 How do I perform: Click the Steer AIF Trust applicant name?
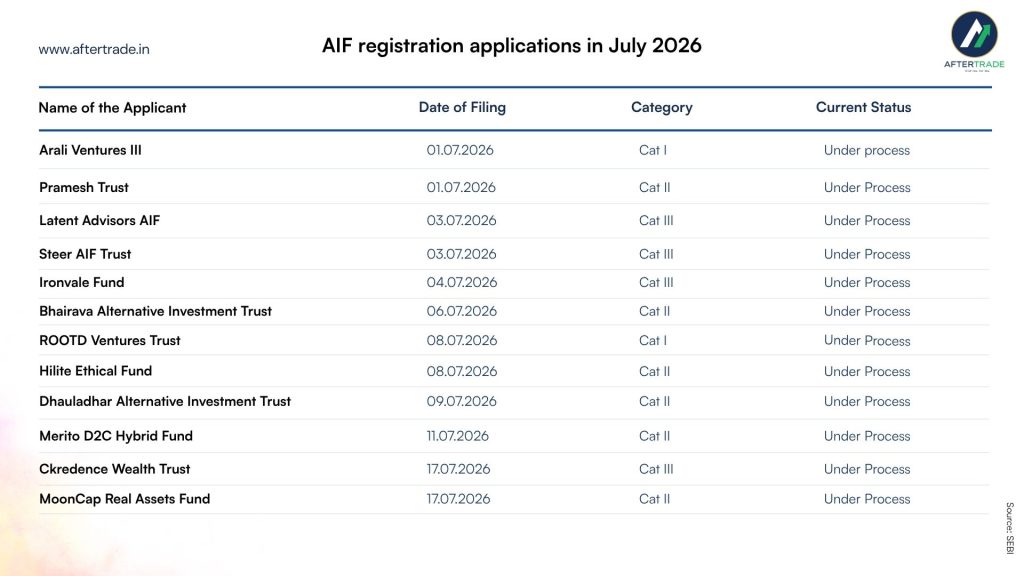85,254
